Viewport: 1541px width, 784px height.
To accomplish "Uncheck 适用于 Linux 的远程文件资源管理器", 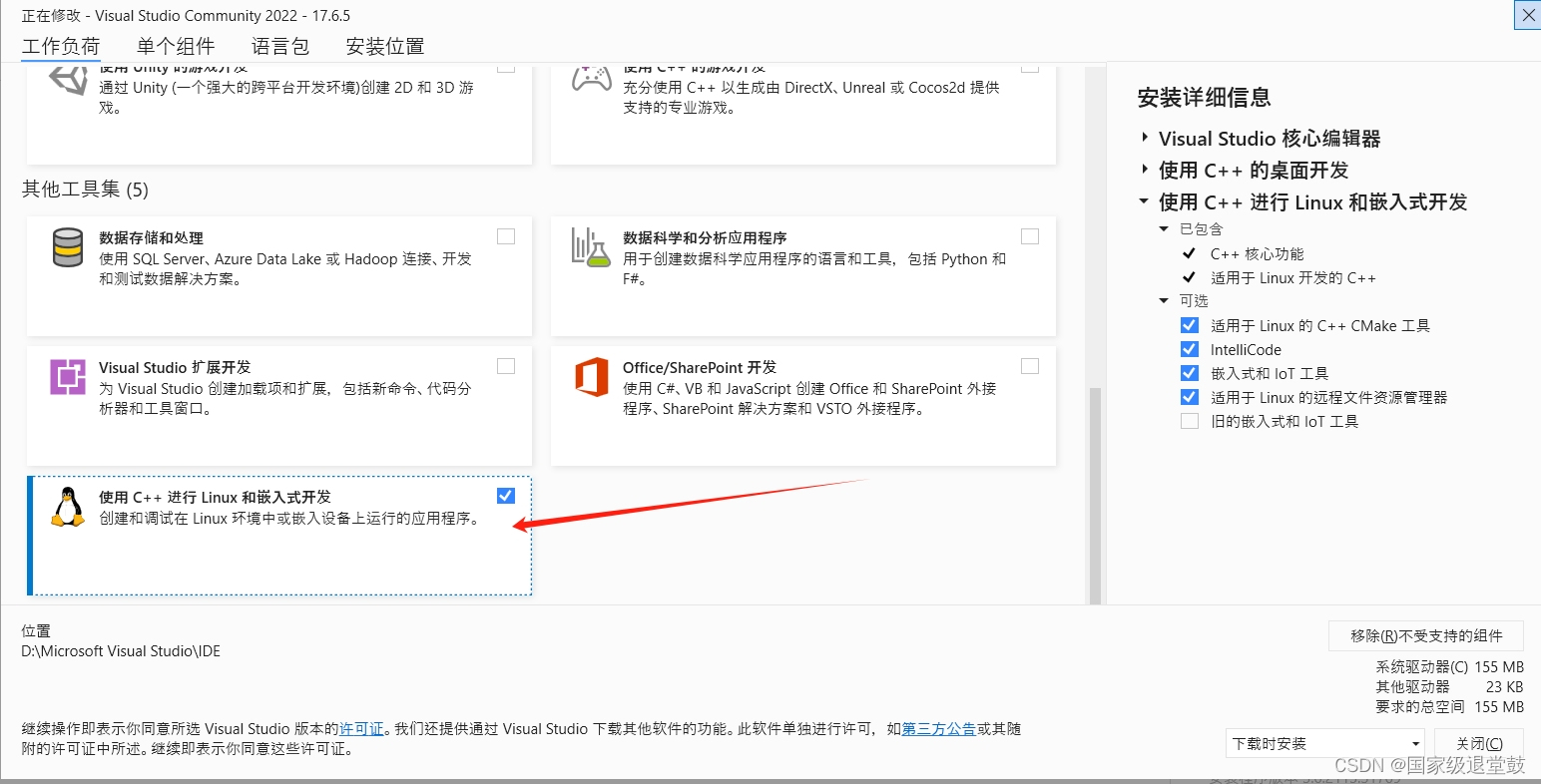I will pos(1189,397).
